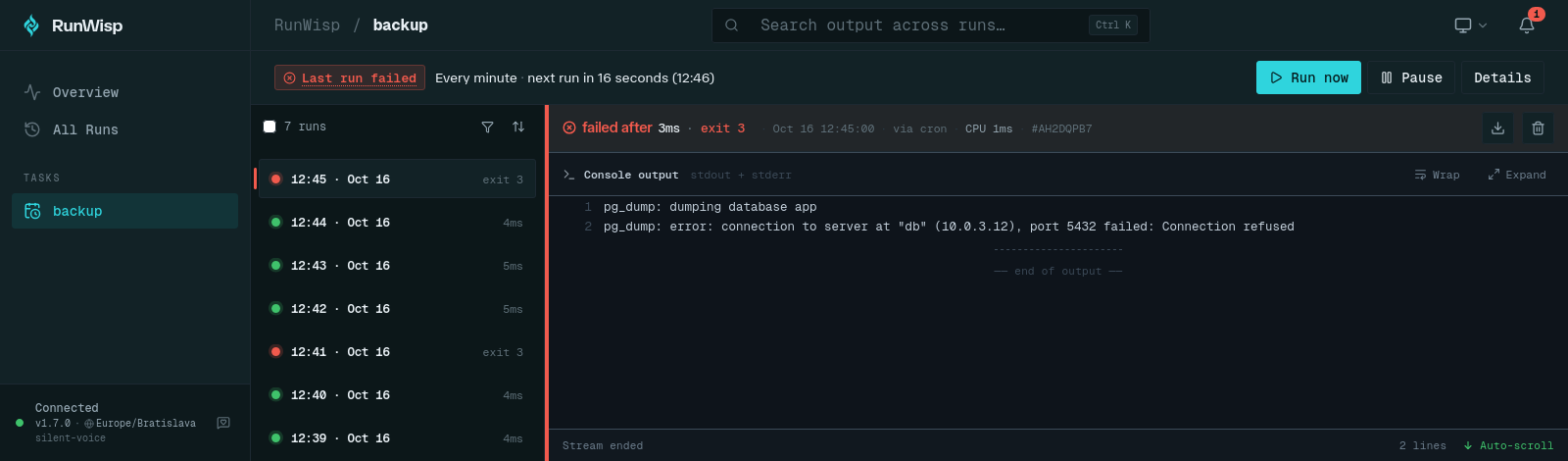Click the RunWisp breadcrumb link
Screen dimensions: 1568x461
[307, 26]
